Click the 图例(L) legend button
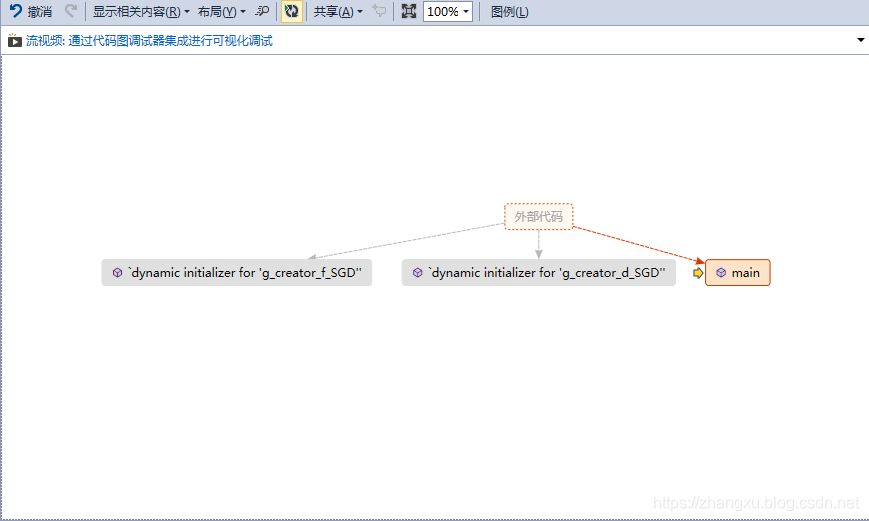The image size is (869, 521). tap(509, 12)
